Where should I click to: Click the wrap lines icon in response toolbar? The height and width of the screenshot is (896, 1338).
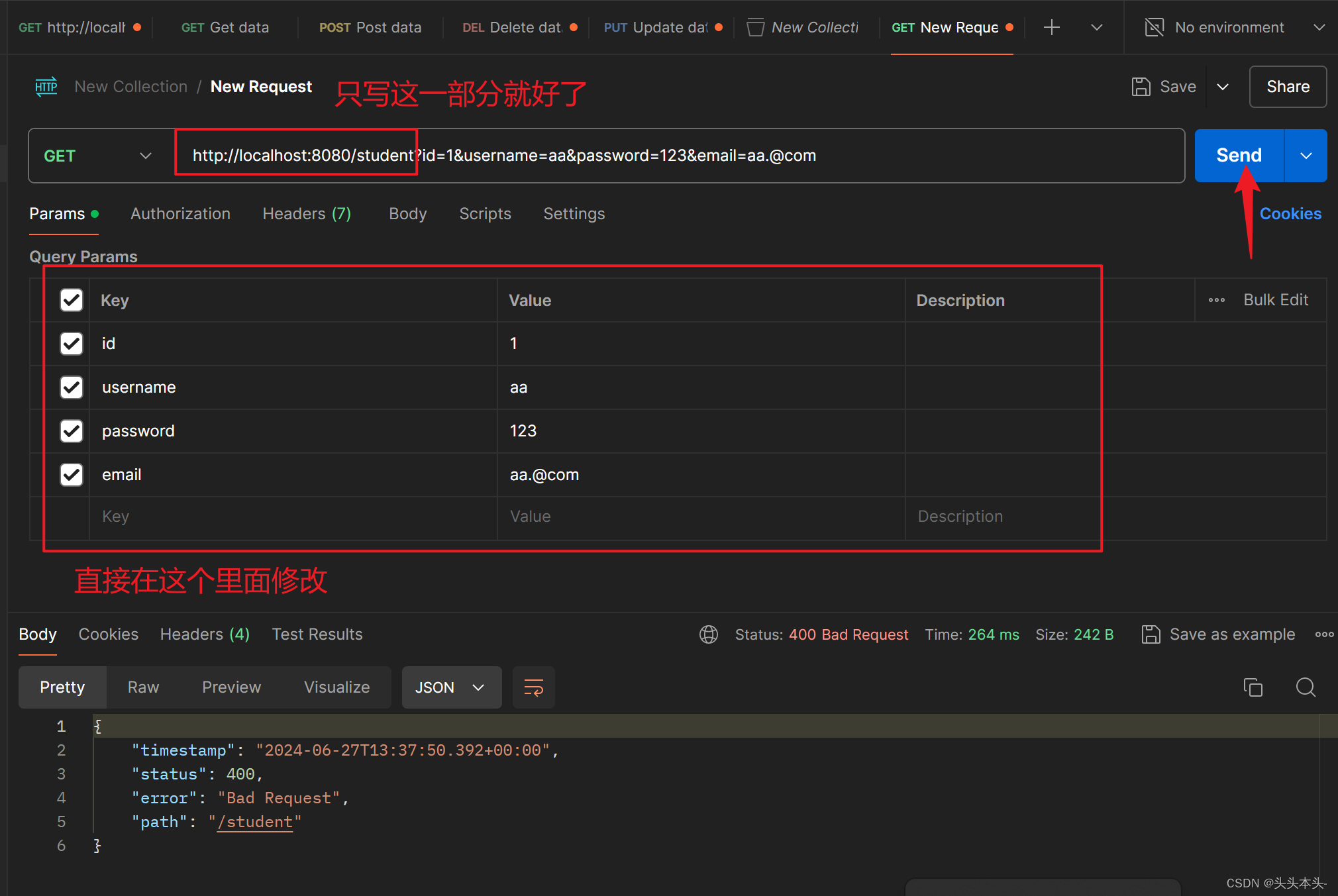tap(533, 687)
